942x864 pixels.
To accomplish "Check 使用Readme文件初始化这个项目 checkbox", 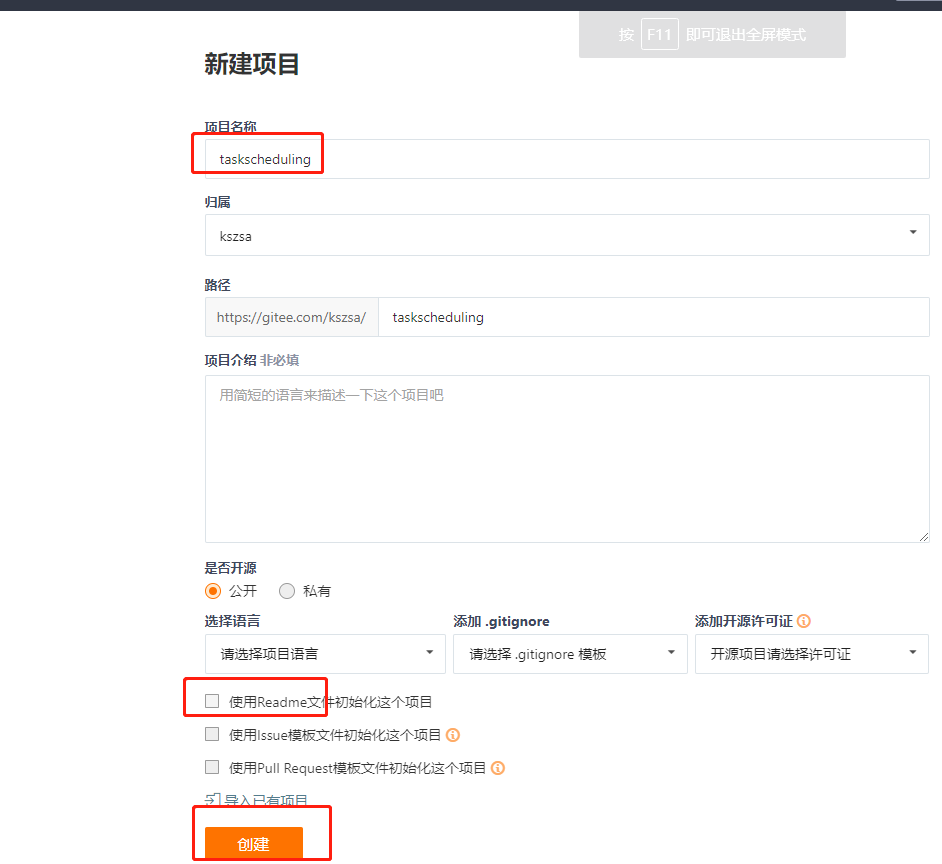I will coord(212,701).
